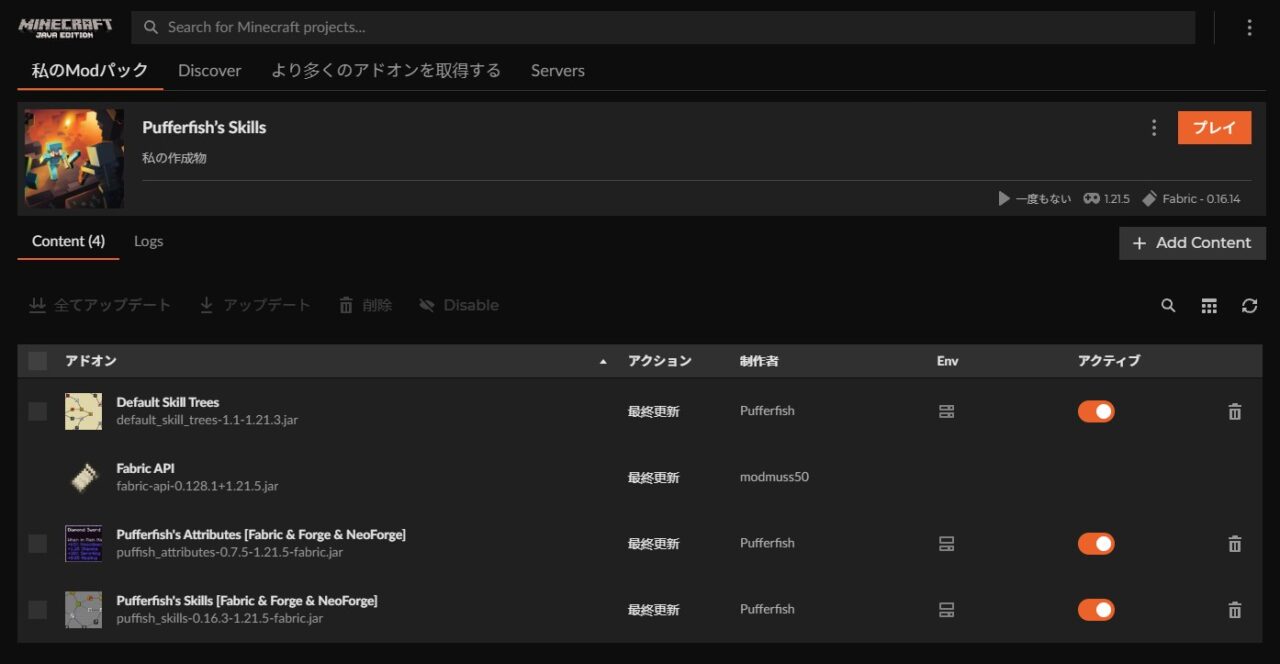This screenshot has width=1280, height=664.
Task: Click Env icon for Pufferfish's Skills row
Action: [946, 610]
